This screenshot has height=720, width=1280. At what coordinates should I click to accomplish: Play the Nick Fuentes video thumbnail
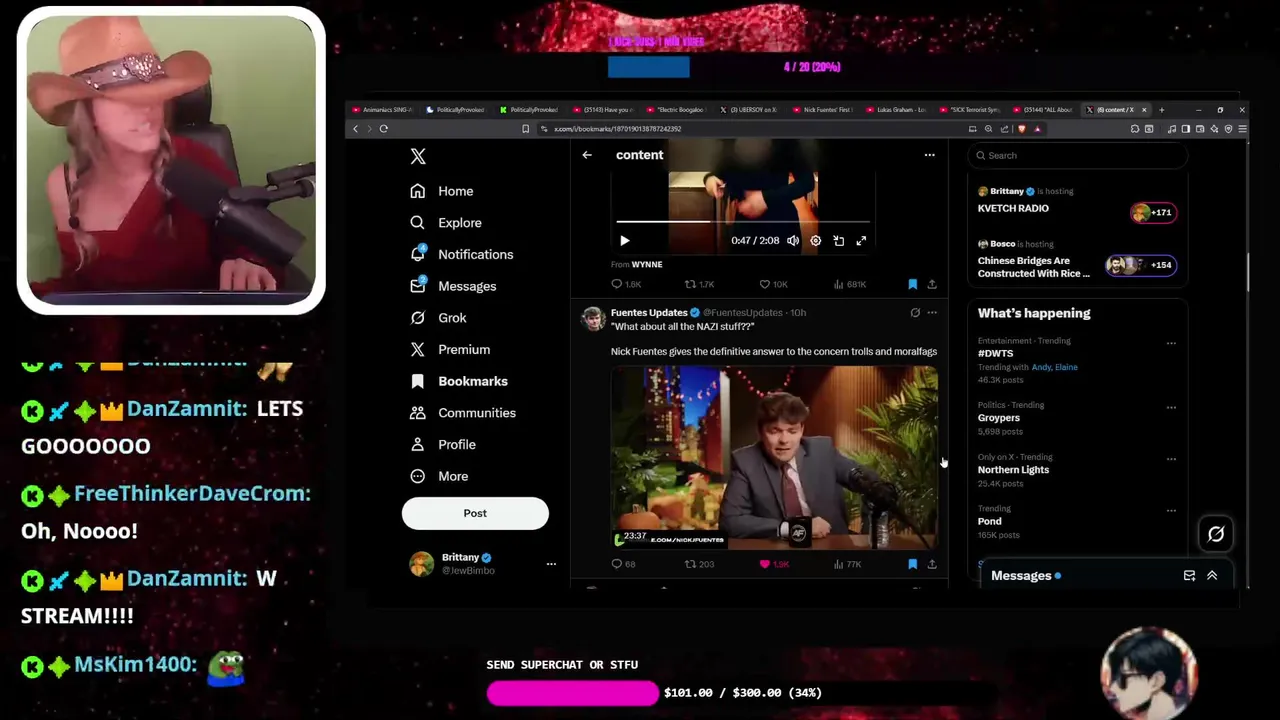pyautogui.click(x=774, y=458)
